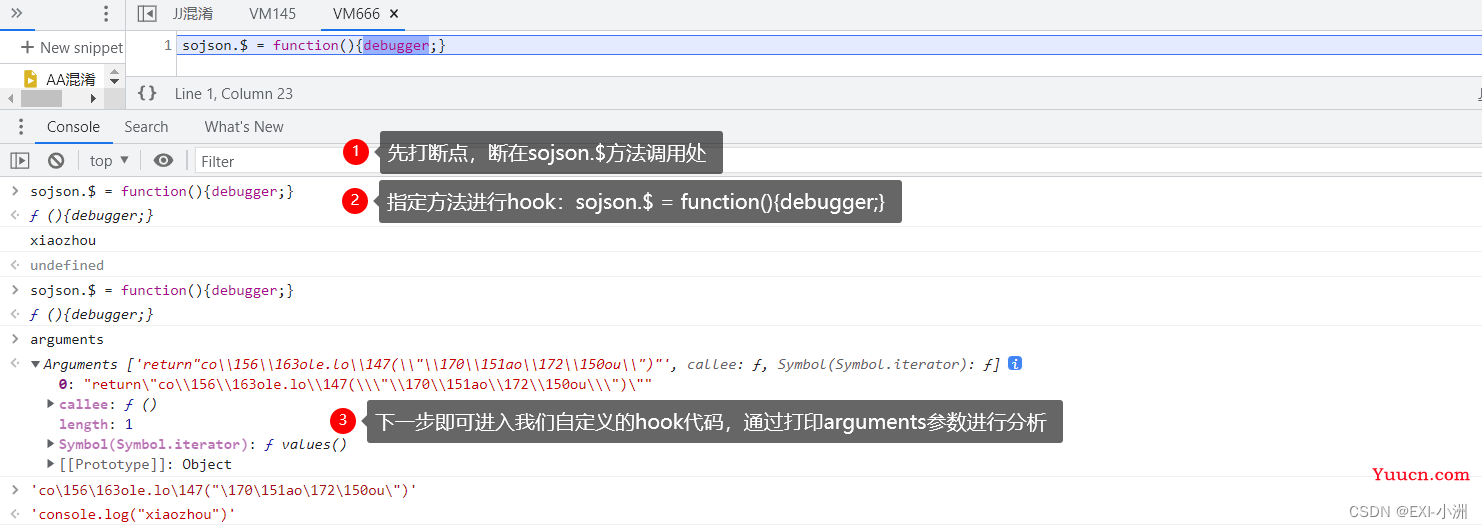Expand the callee property

click(51, 404)
